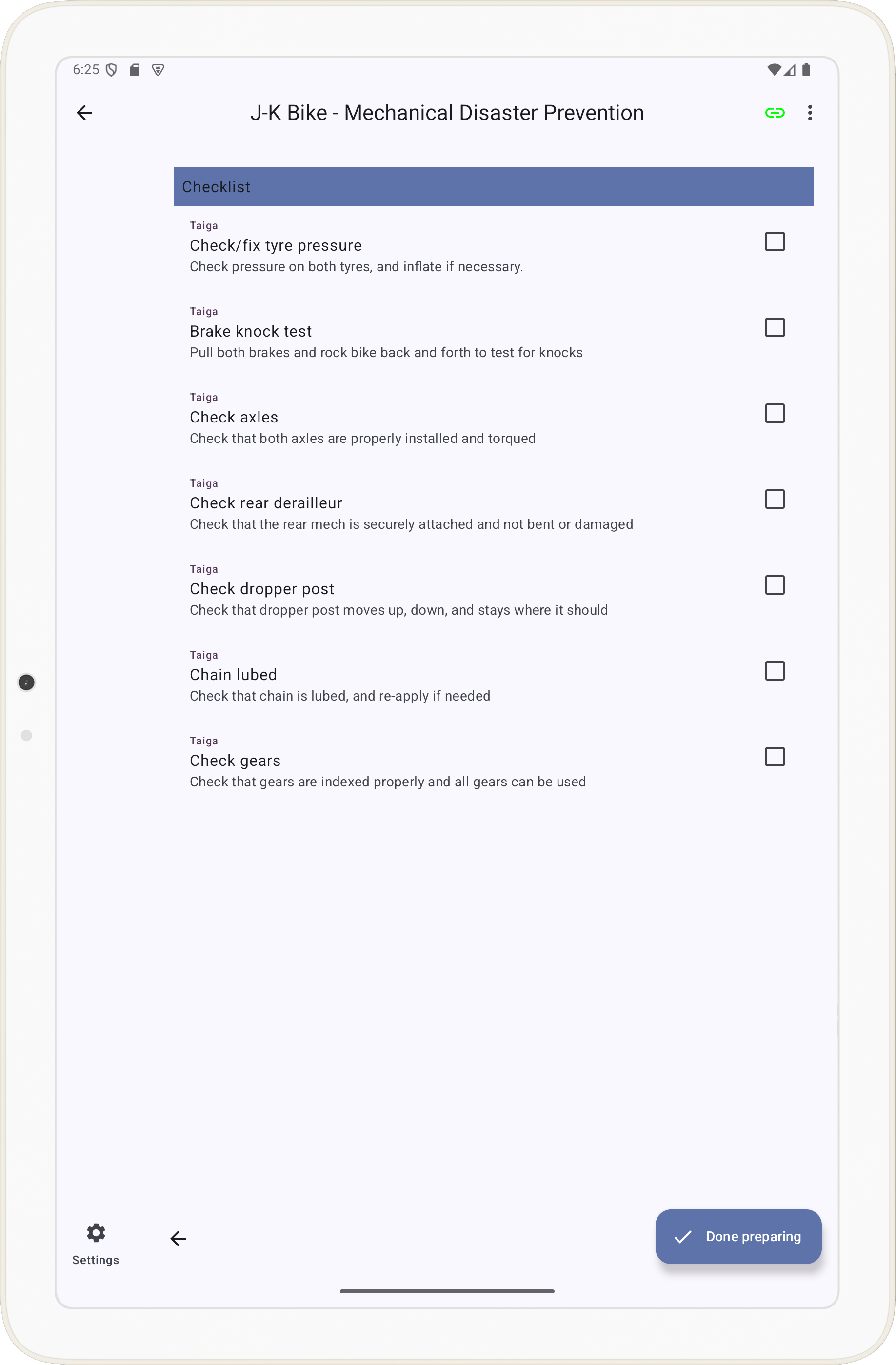Viewport: 896px width, 1365px height.
Task: Tap the shield icon in status bar
Action: coord(112,70)
